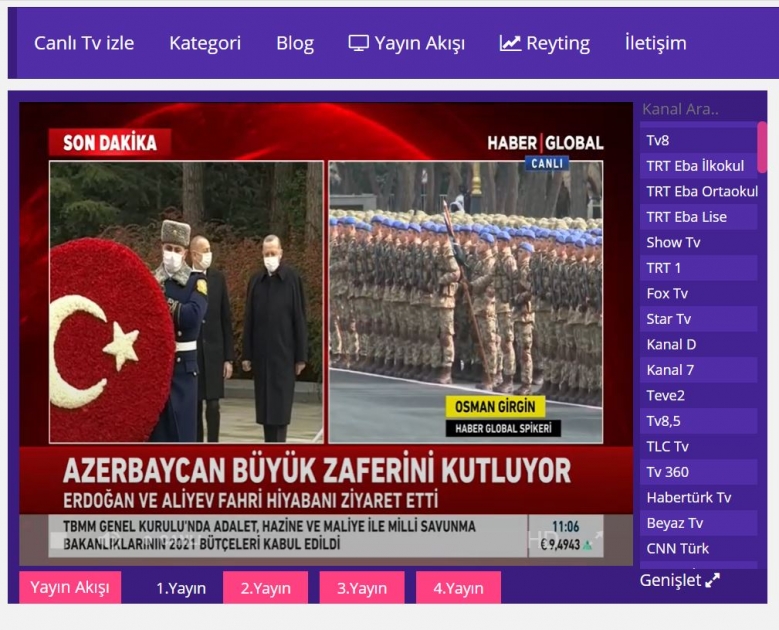
Task: Switch to Show Tv channel
Action: point(698,242)
